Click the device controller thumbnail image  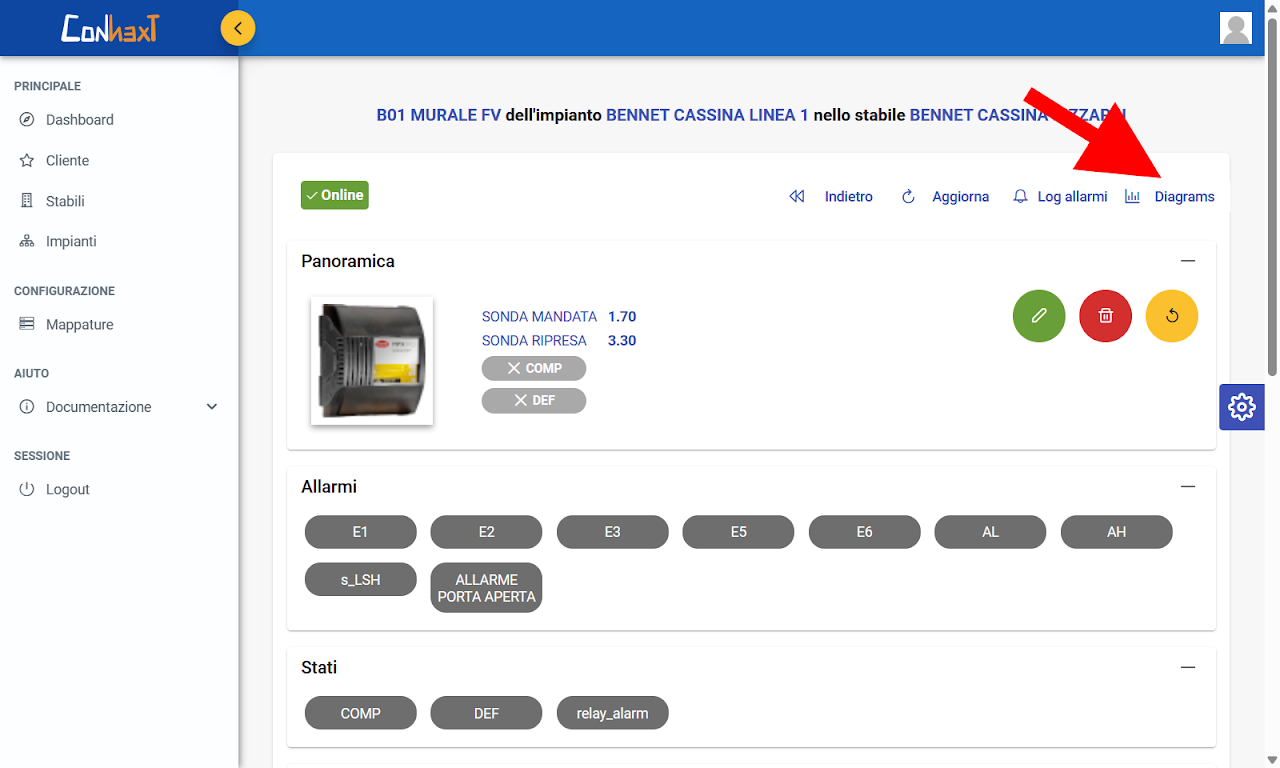[x=372, y=361]
